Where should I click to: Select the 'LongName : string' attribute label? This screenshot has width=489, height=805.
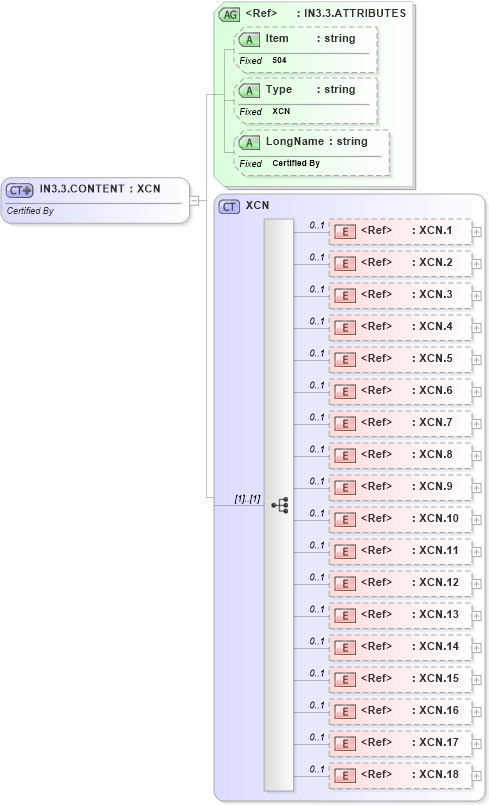[316, 142]
